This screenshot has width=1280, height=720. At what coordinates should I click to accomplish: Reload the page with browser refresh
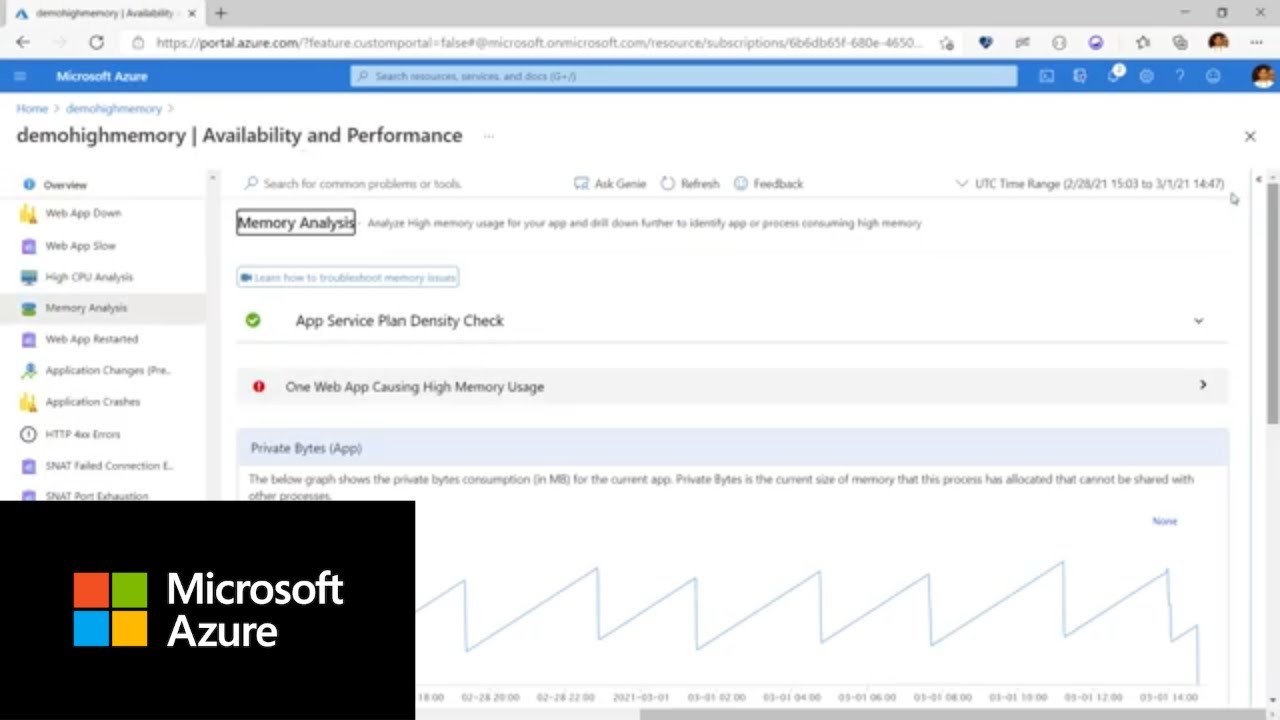(96, 42)
